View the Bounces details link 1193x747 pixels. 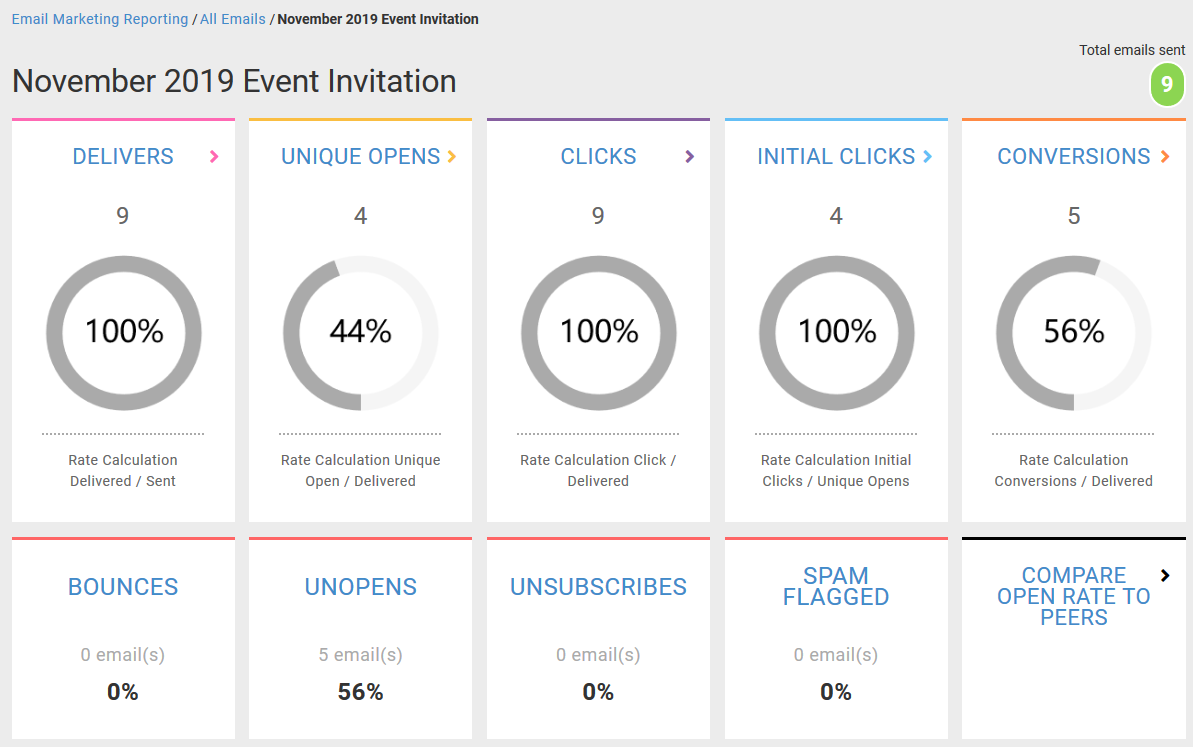click(x=123, y=587)
